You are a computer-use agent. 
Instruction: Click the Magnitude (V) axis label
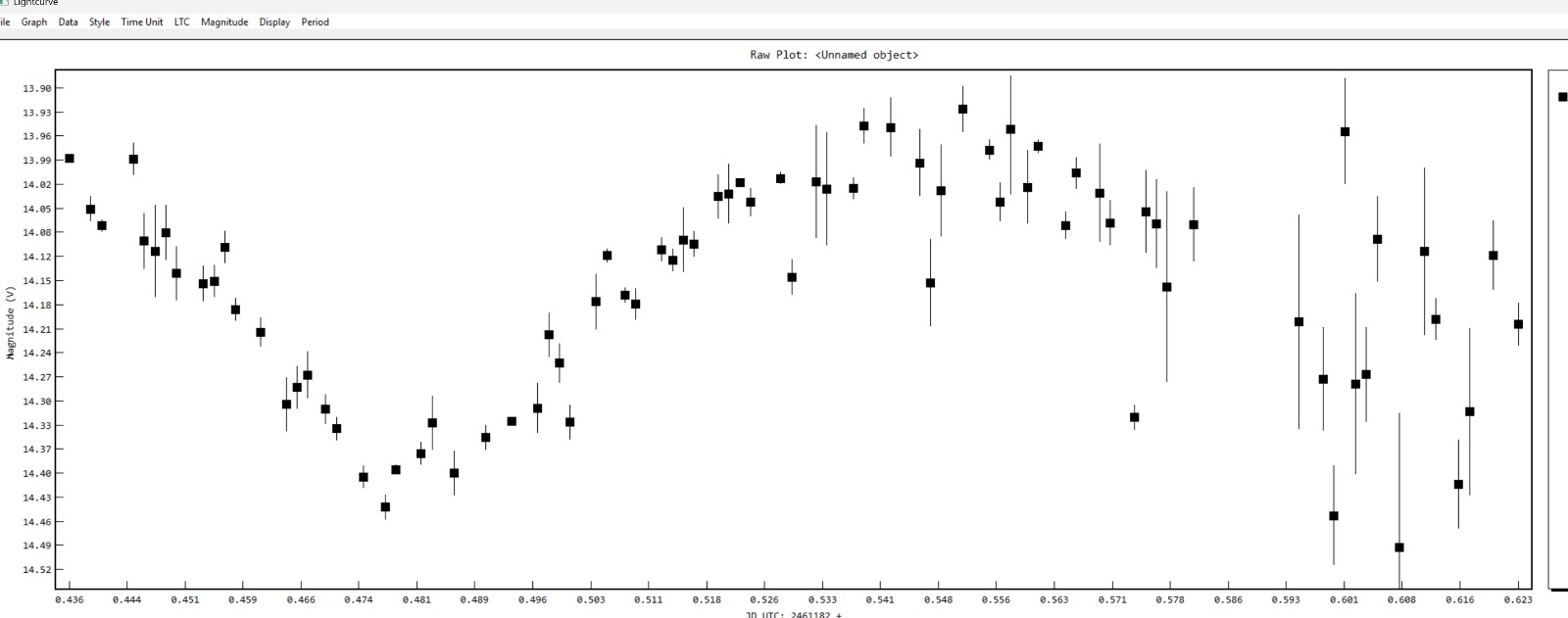(x=10, y=323)
